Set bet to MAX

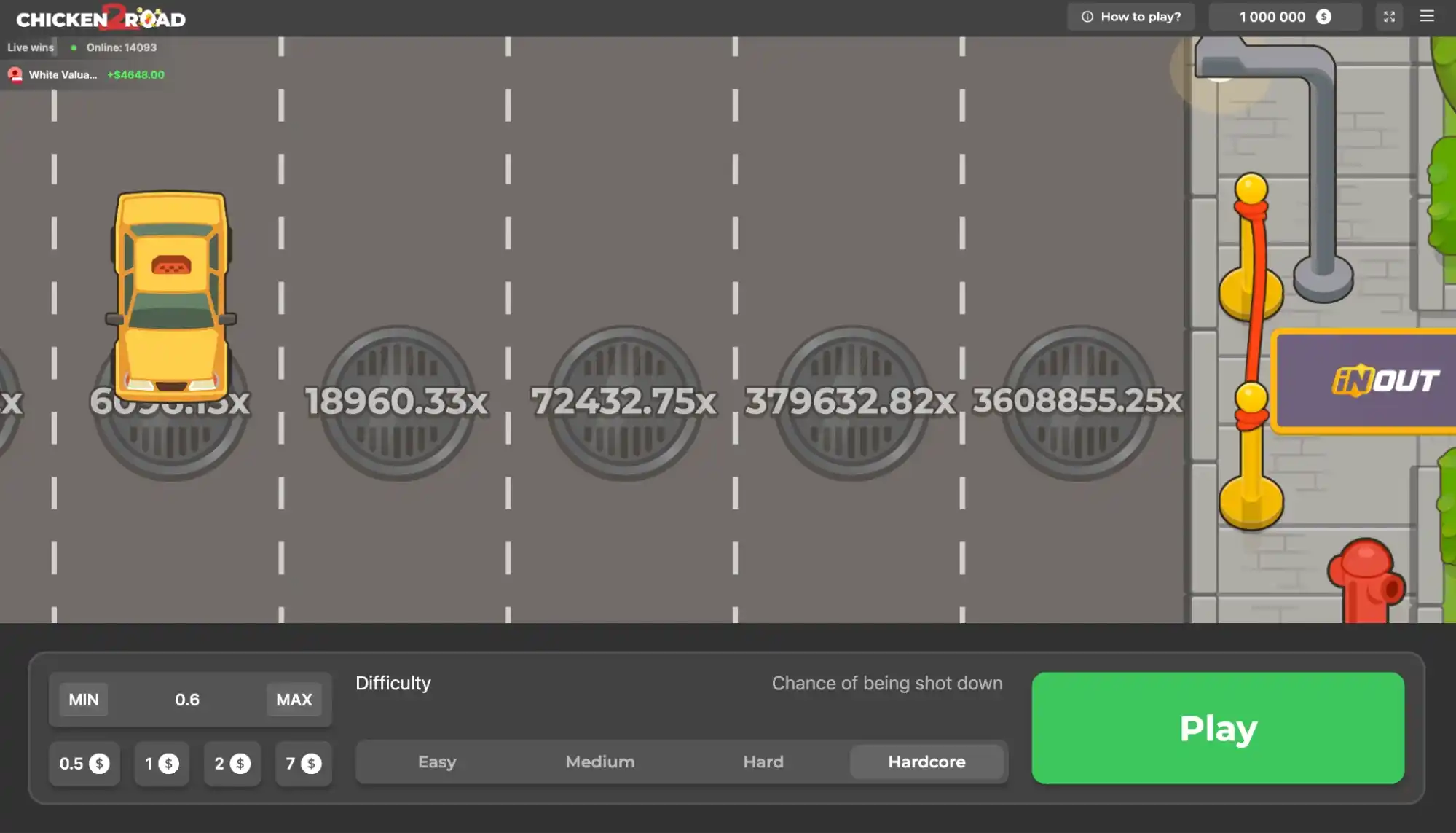[294, 700]
